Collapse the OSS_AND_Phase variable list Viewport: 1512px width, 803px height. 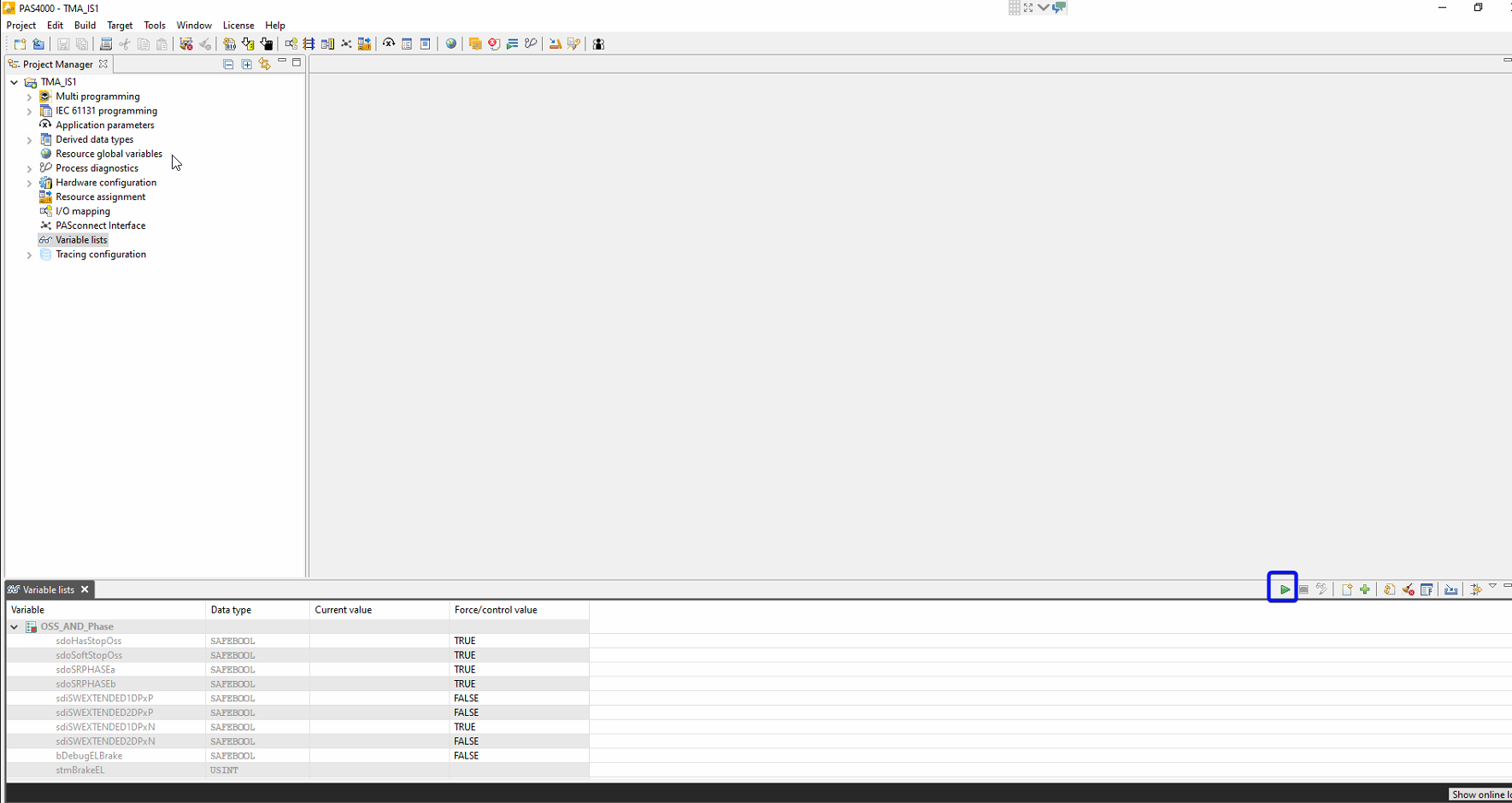click(x=15, y=627)
